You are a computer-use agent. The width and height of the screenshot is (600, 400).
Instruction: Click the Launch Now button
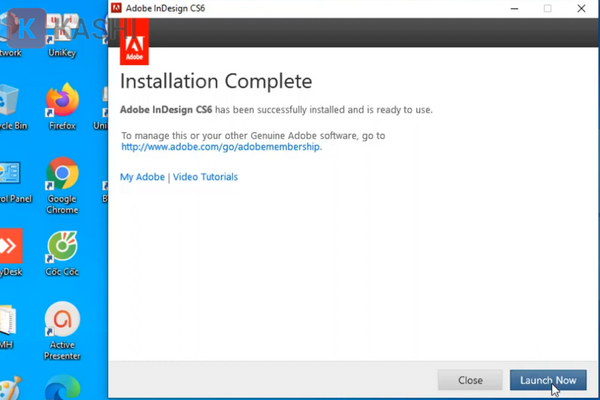coord(548,380)
